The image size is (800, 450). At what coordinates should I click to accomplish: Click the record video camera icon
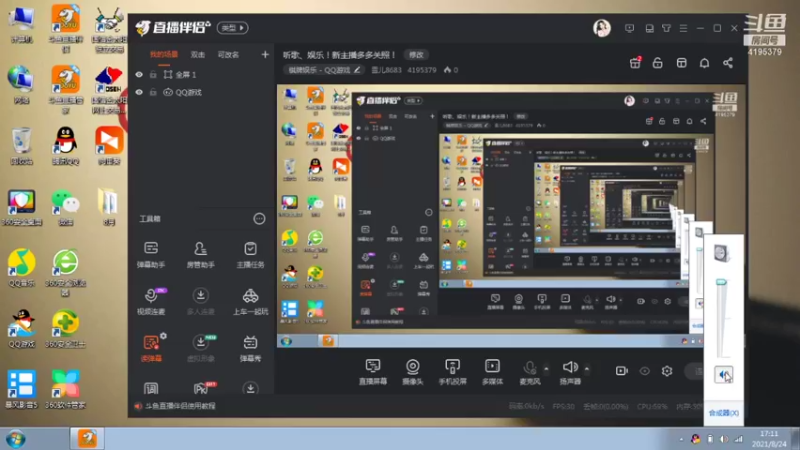621,371
